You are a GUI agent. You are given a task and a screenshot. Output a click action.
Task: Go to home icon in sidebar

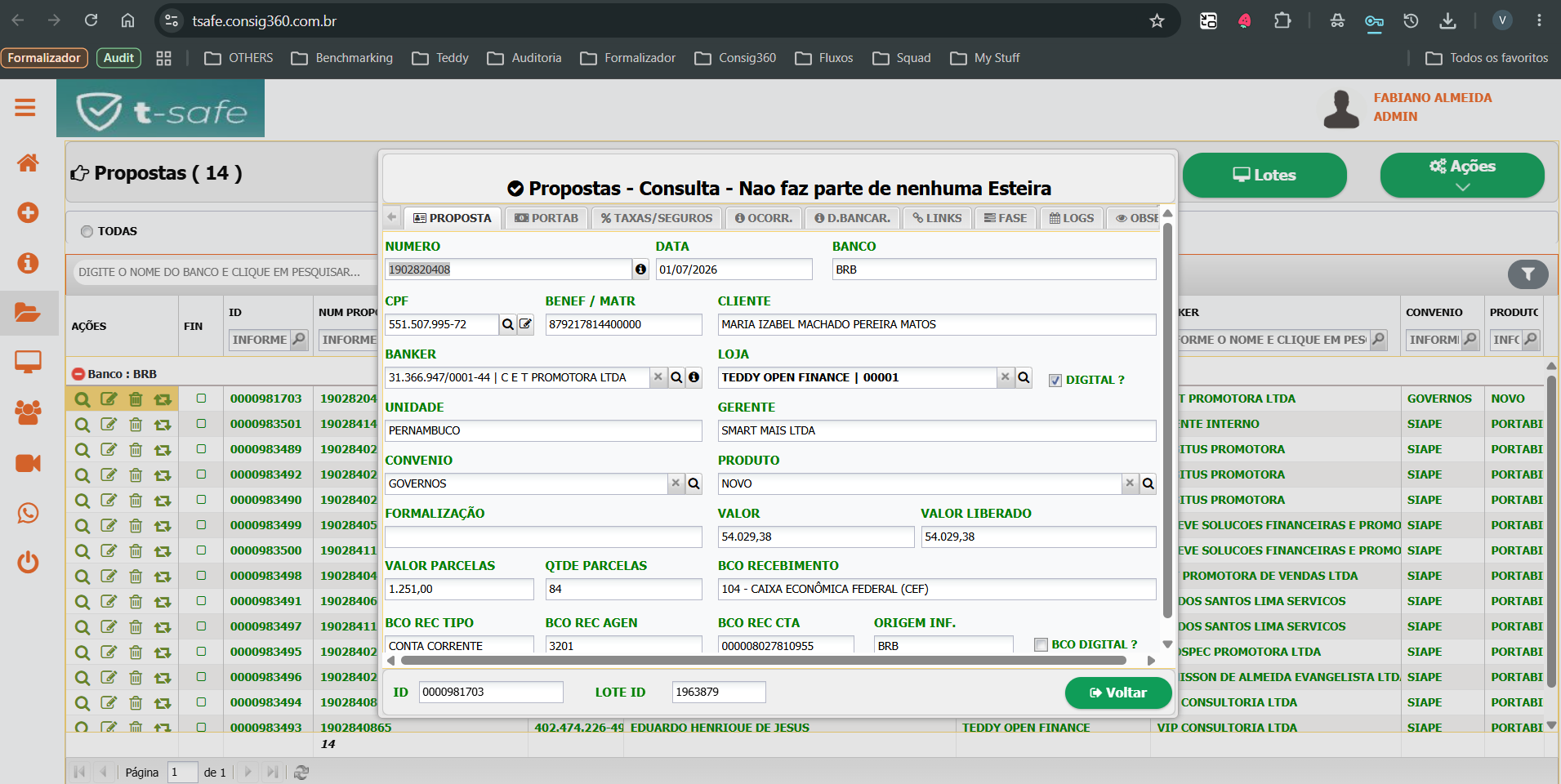click(28, 163)
